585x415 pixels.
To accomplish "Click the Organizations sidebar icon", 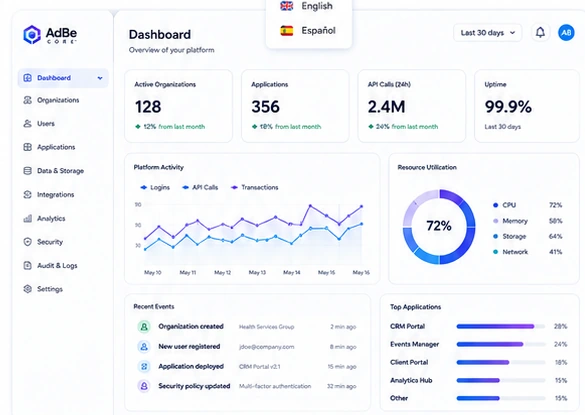I will click(x=27, y=100).
